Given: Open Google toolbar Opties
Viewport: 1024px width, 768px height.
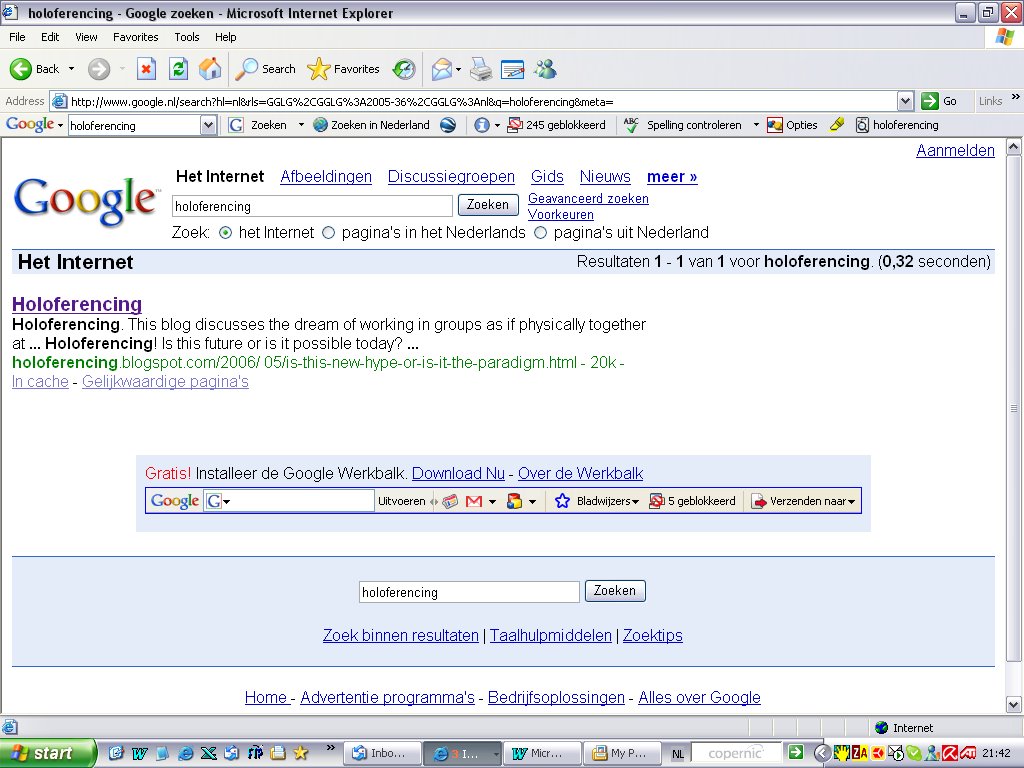Looking at the screenshot, I should [x=792, y=125].
